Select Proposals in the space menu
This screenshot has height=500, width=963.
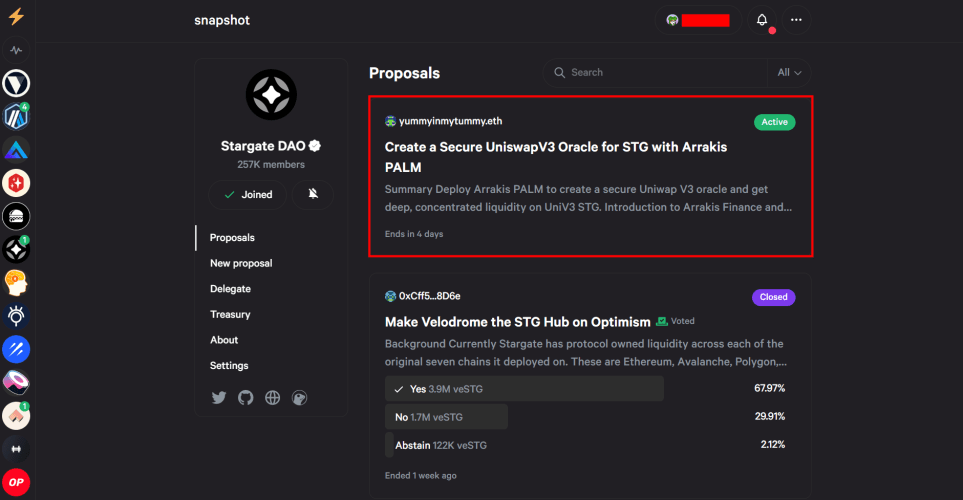point(232,238)
